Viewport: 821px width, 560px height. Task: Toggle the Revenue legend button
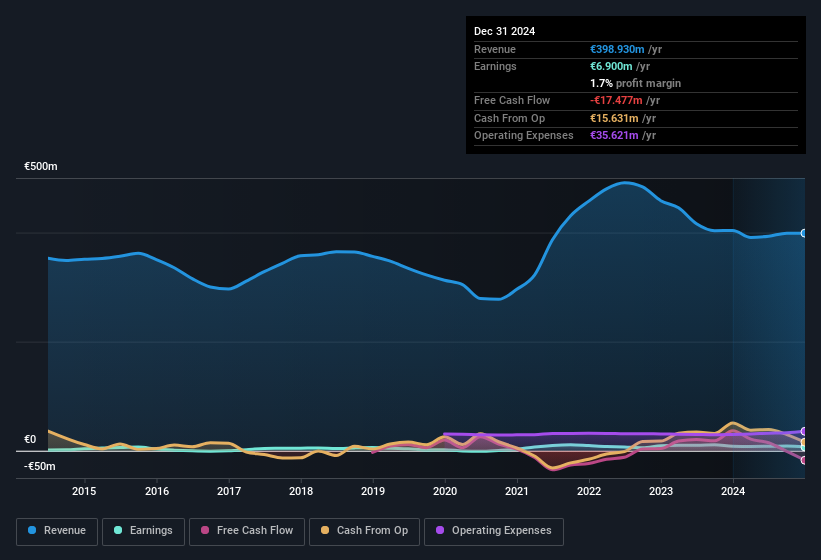[x=57, y=531]
